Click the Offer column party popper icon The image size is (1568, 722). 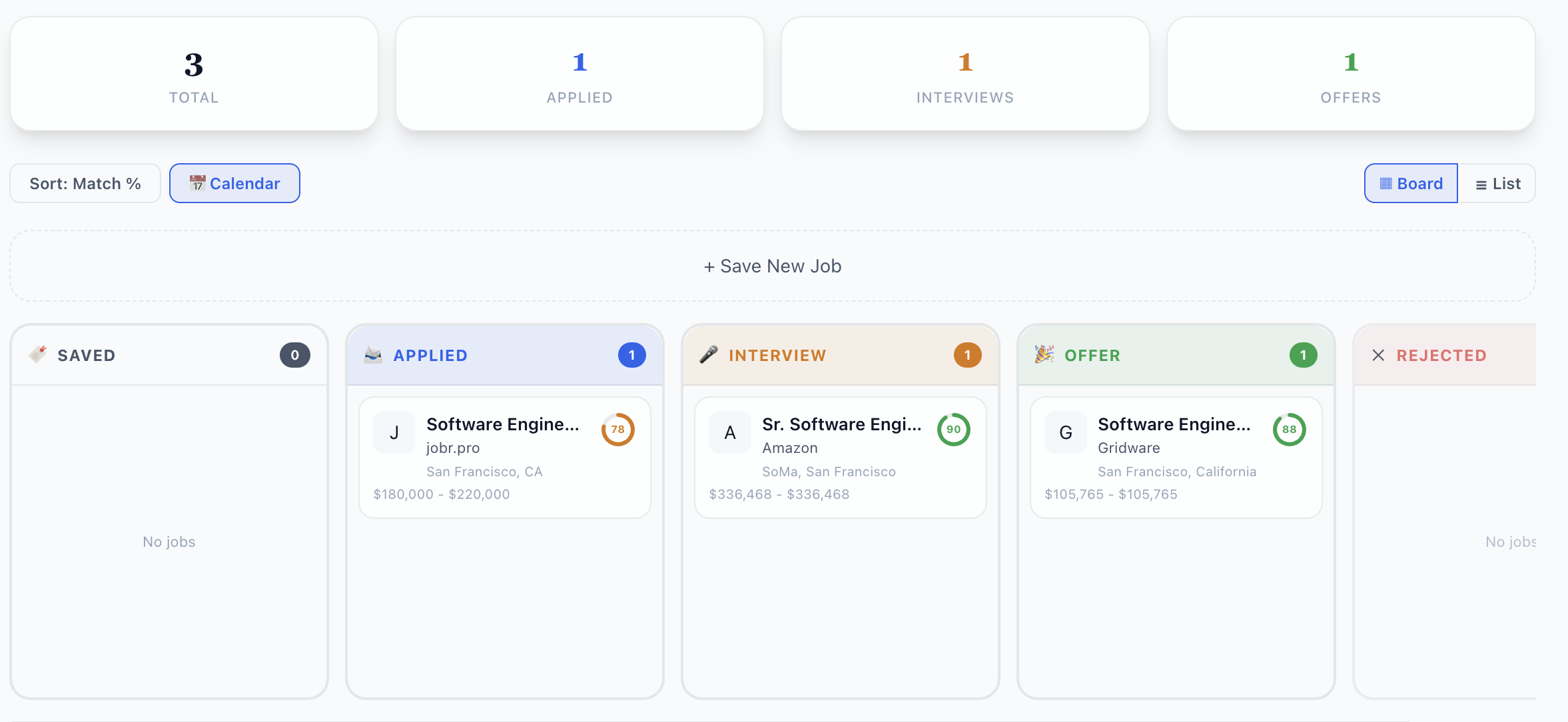(x=1044, y=354)
